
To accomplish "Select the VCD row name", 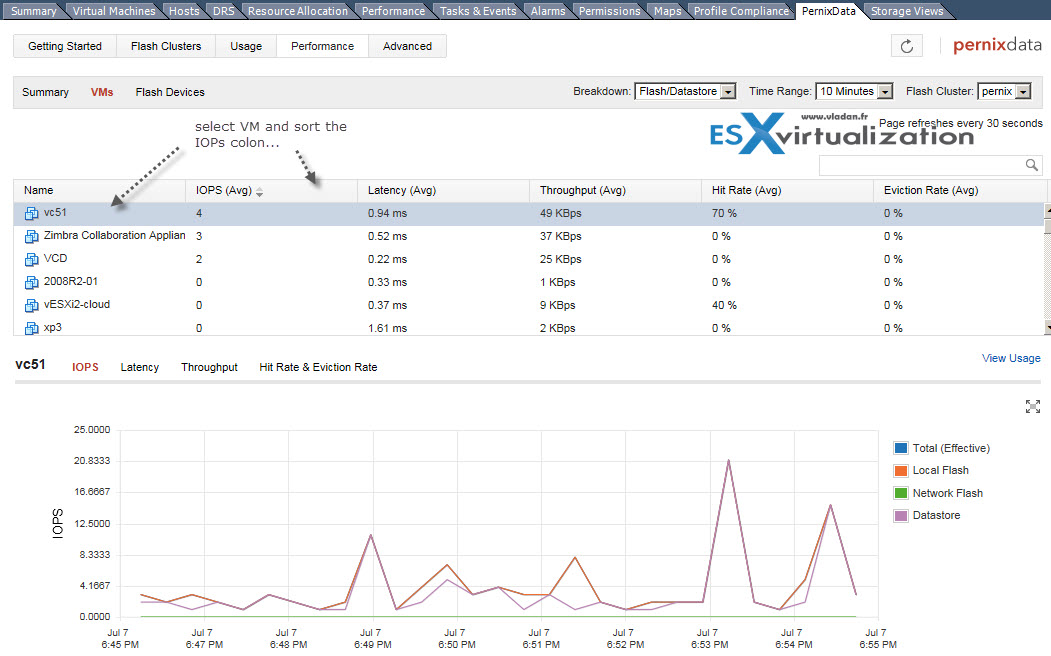I will coord(56,259).
